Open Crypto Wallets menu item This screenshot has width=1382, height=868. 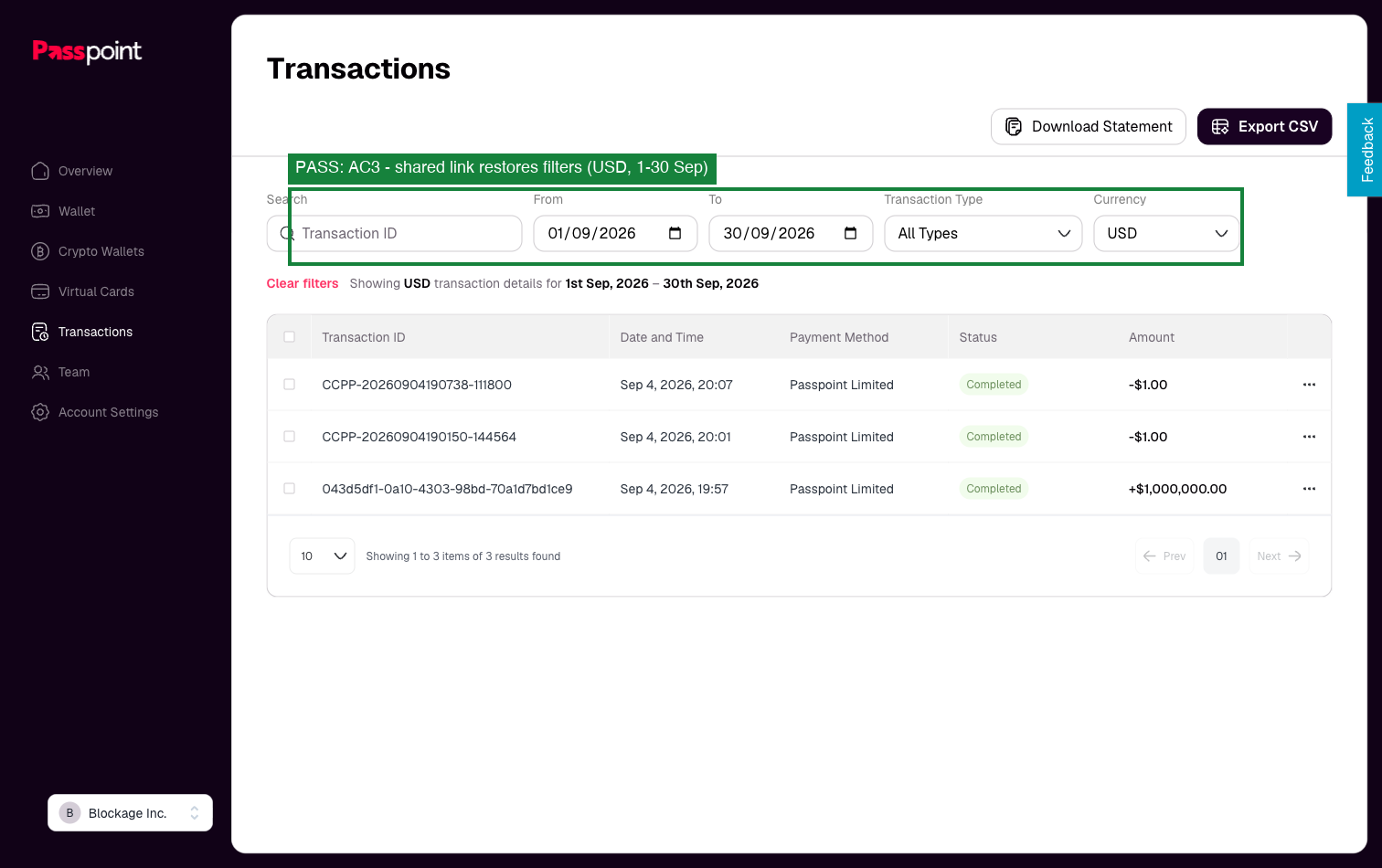101,251
